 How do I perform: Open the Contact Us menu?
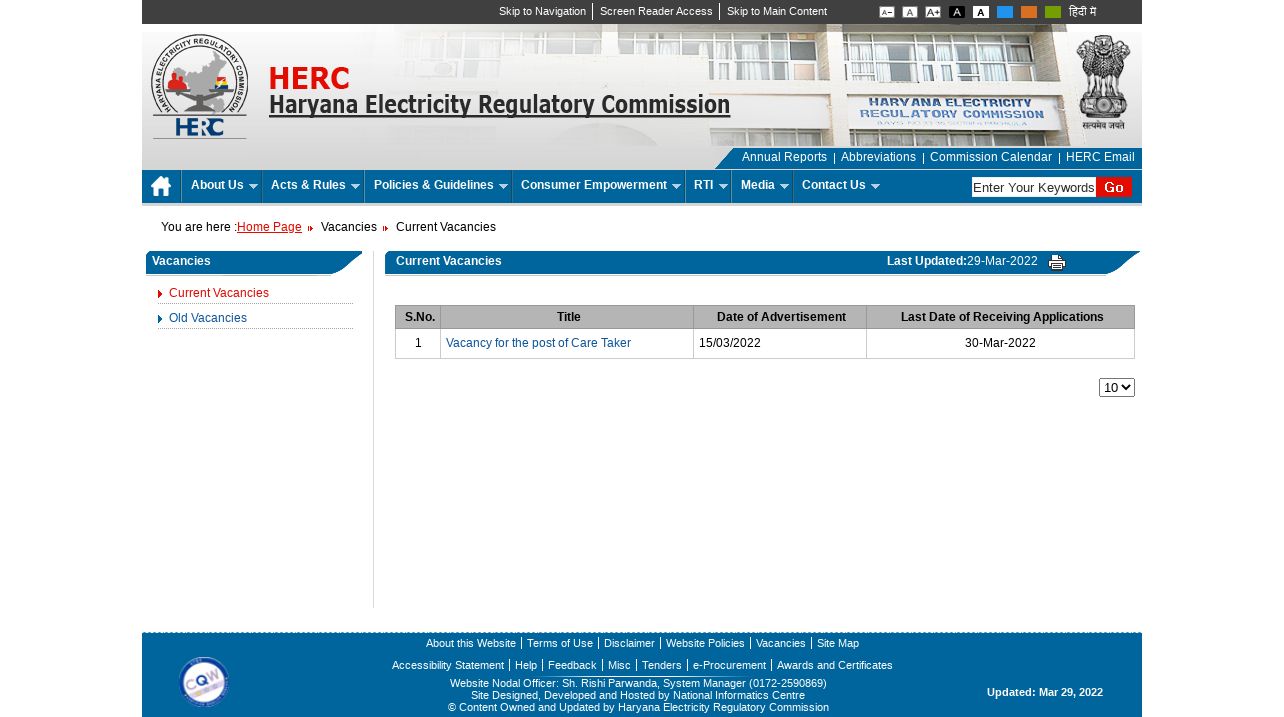840,185
